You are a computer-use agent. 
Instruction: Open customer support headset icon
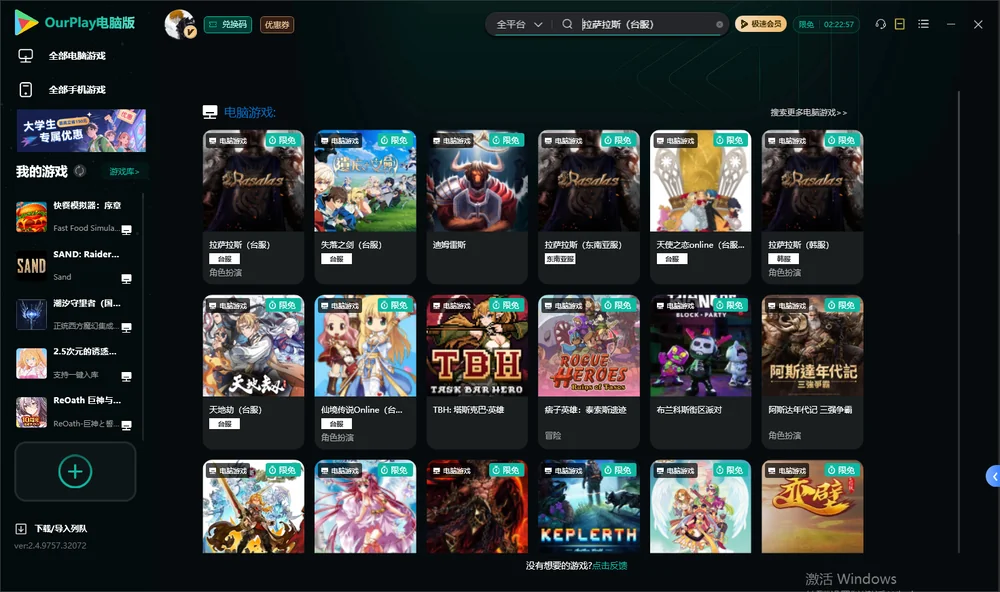pos(881,24)
